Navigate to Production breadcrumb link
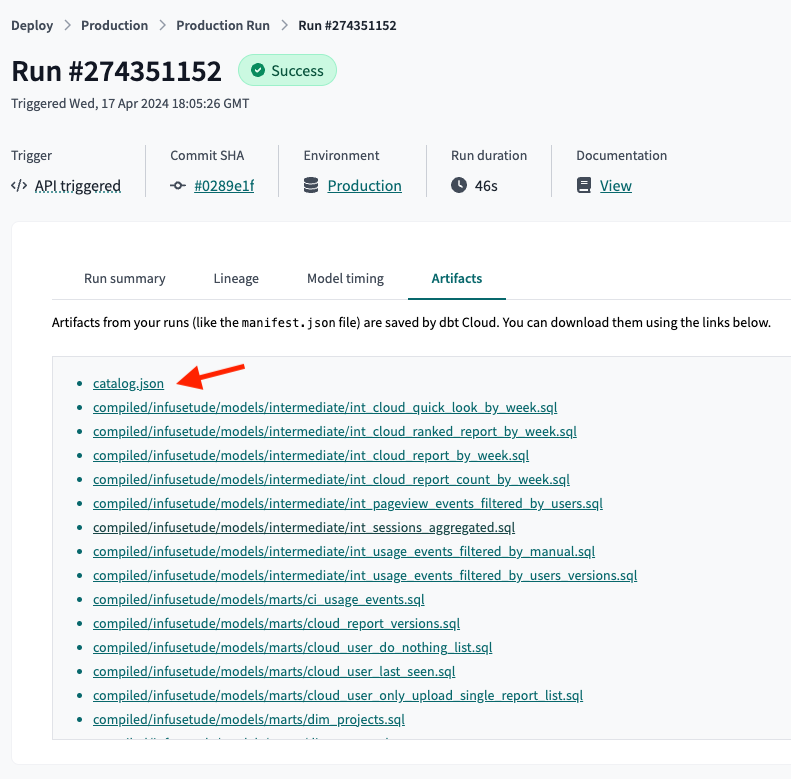The width and height of the screenshot is (791, 779). click(114, 25)
